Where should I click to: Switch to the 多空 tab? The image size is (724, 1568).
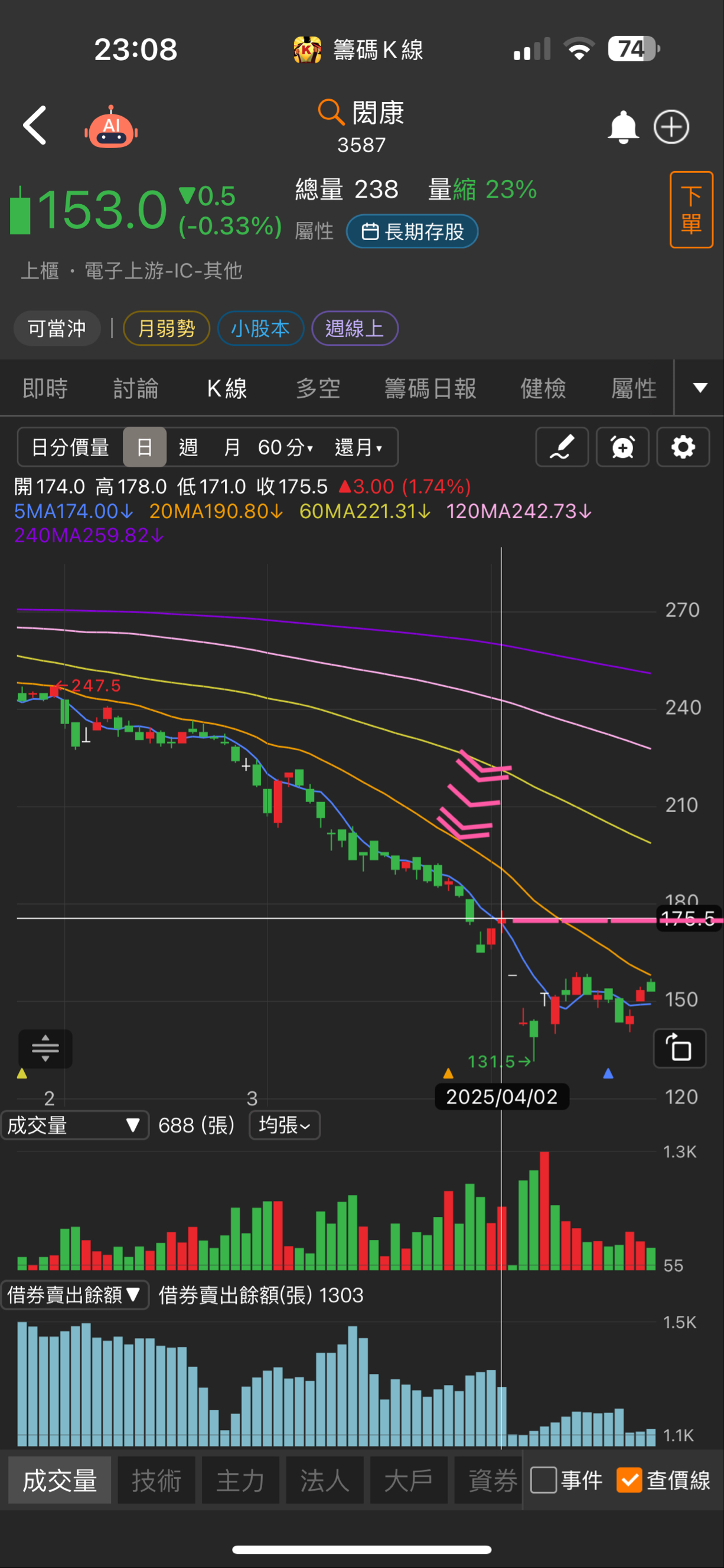(x=318, y=388)
